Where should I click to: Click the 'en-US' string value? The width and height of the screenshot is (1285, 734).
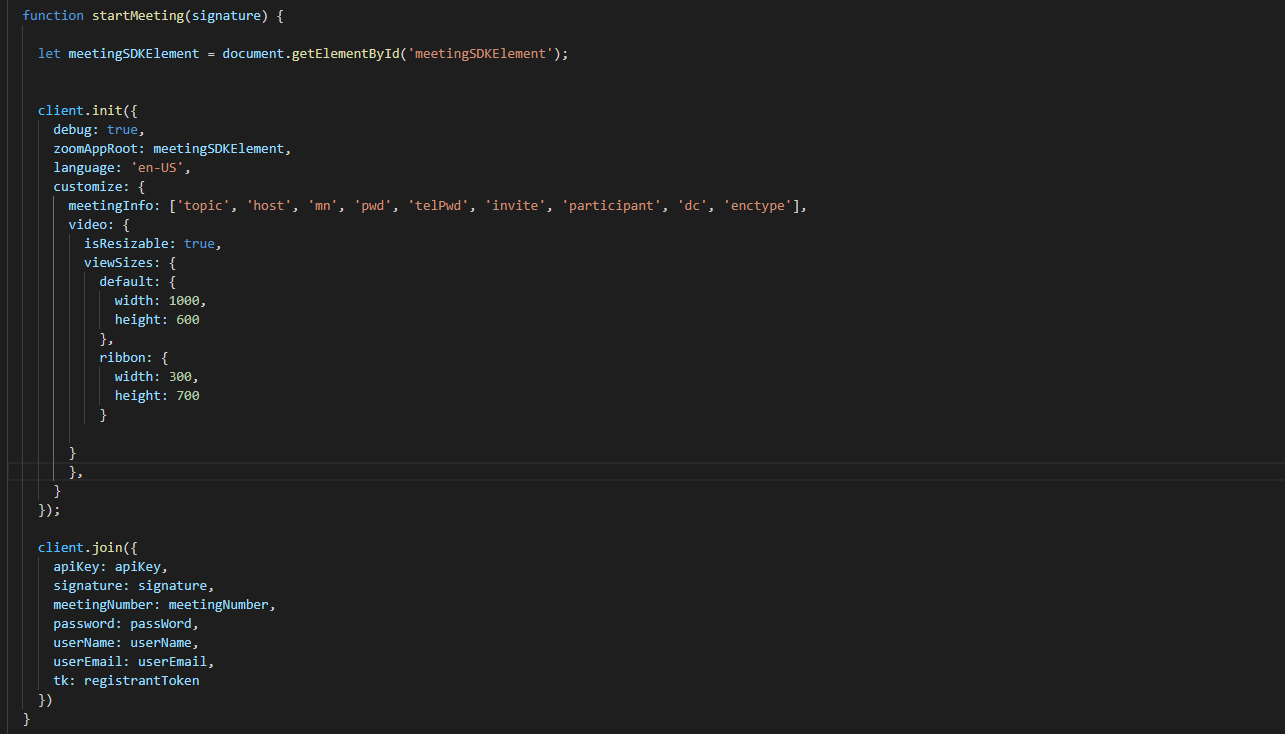tap(157, 168)
